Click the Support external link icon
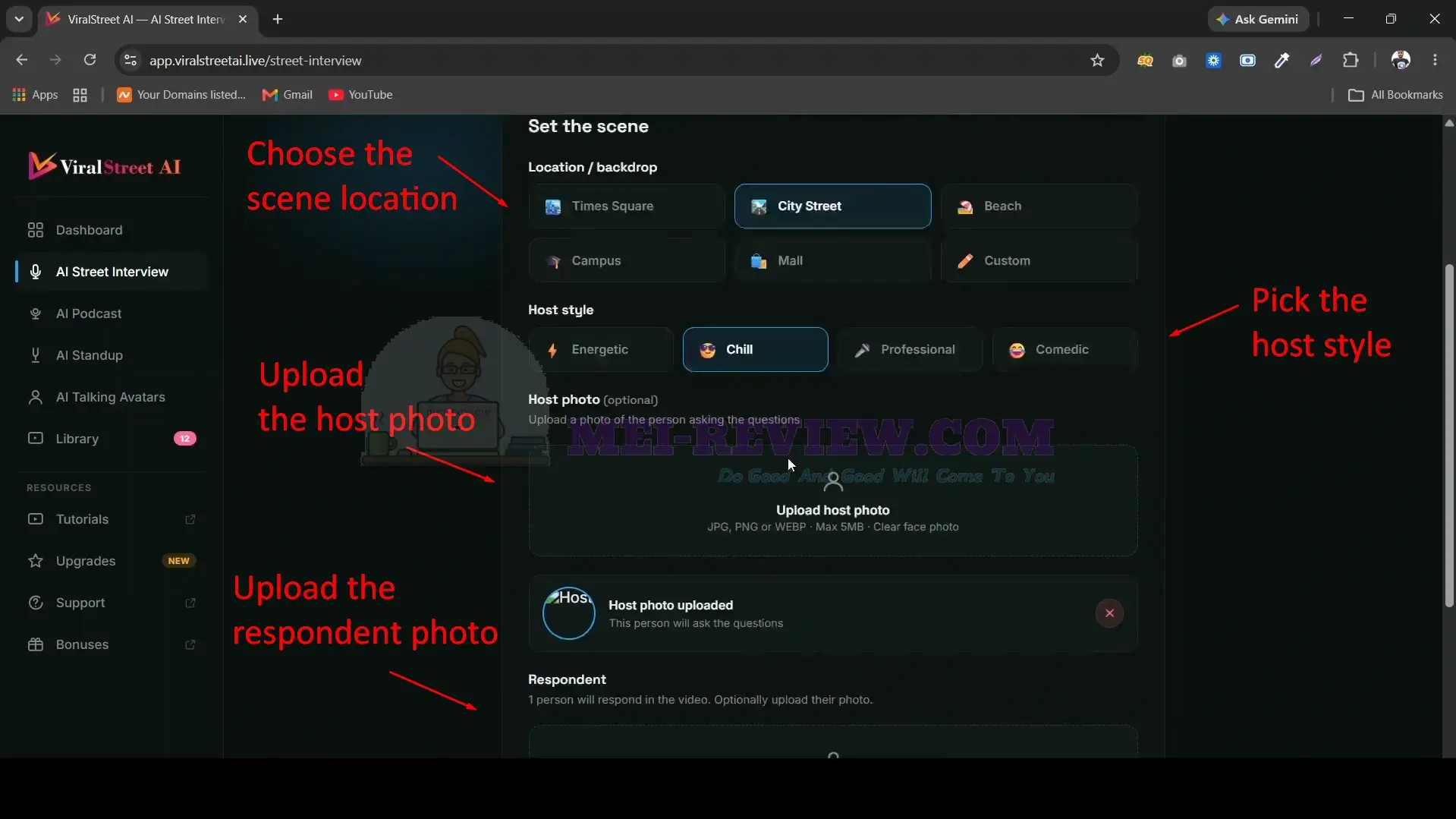 tap(190, 603)
